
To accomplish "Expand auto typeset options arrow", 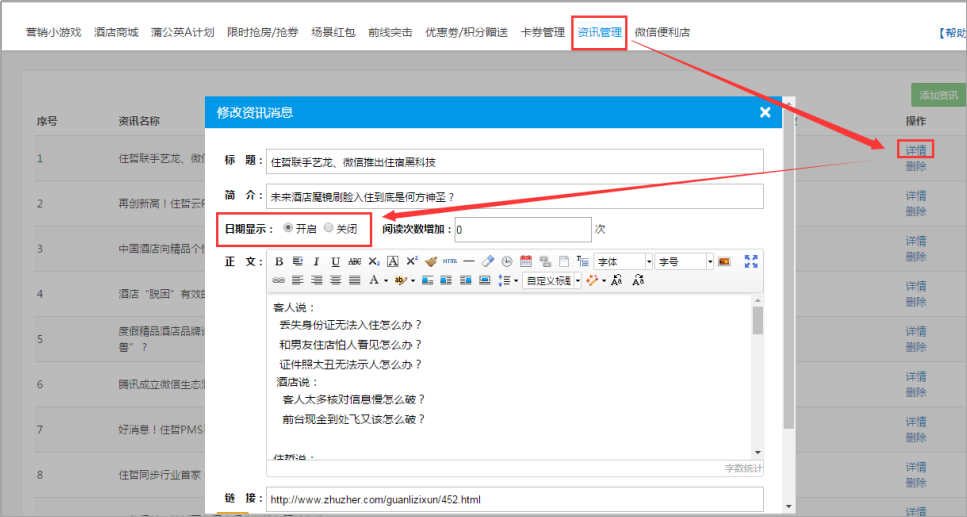I will 604,281.
